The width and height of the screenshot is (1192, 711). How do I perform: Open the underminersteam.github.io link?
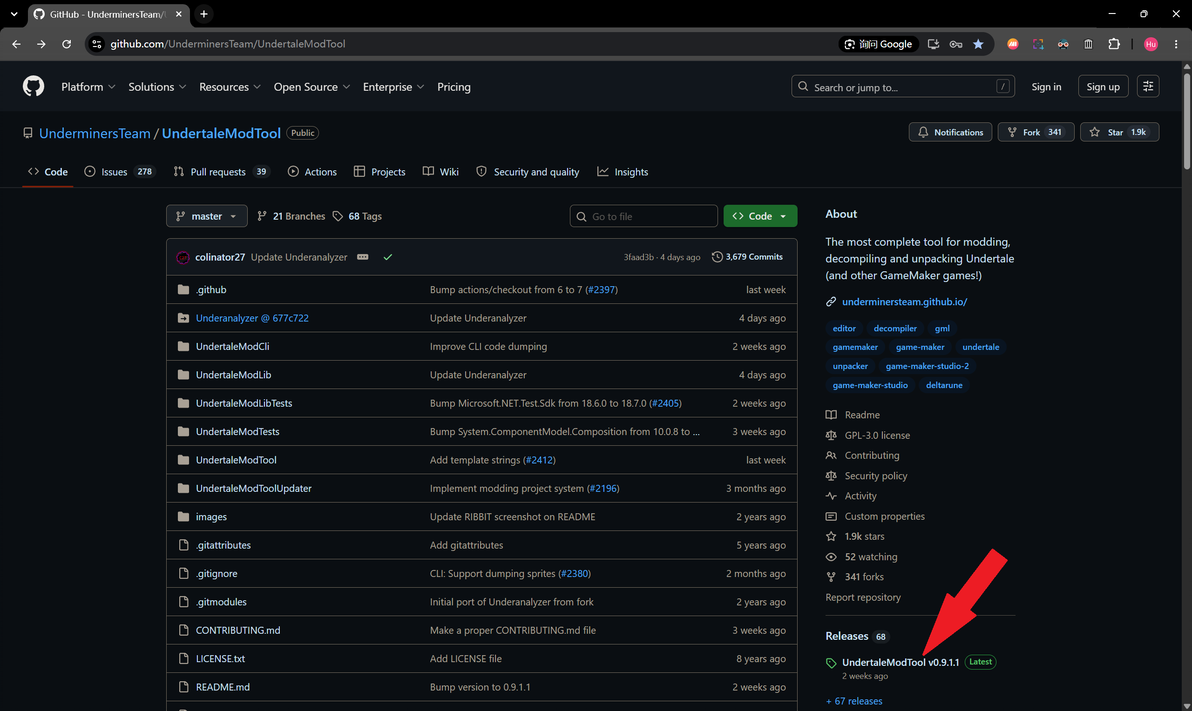click(x=905, y=302)
